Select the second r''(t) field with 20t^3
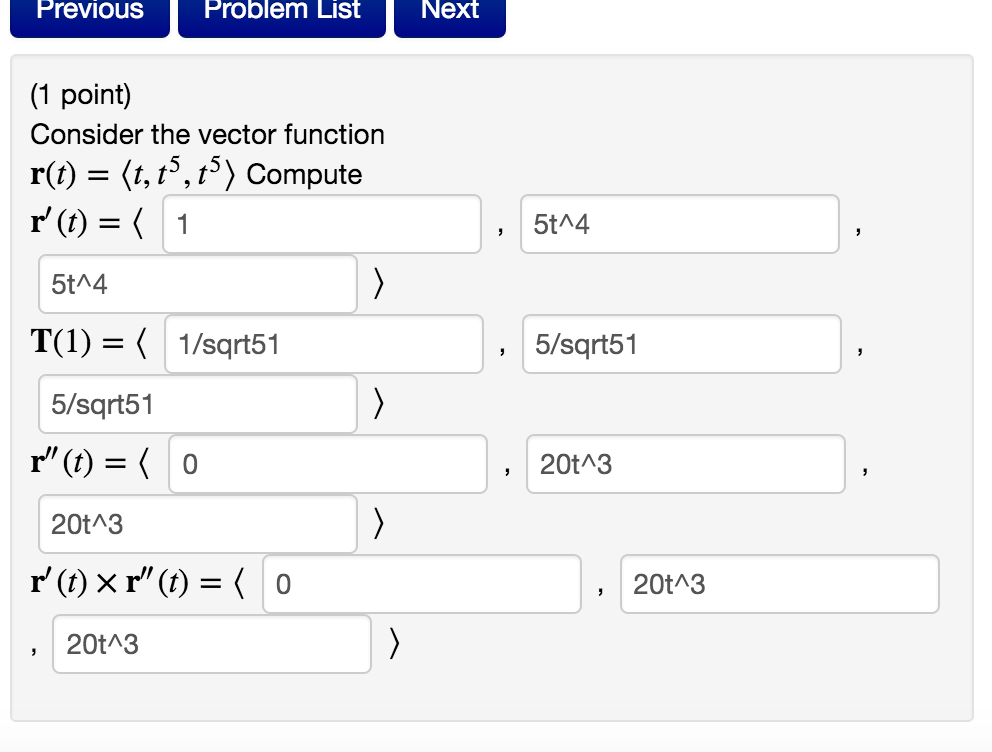The width and height of the screenshot is (992, 752). pyautogui.click(x=684, y=464)
